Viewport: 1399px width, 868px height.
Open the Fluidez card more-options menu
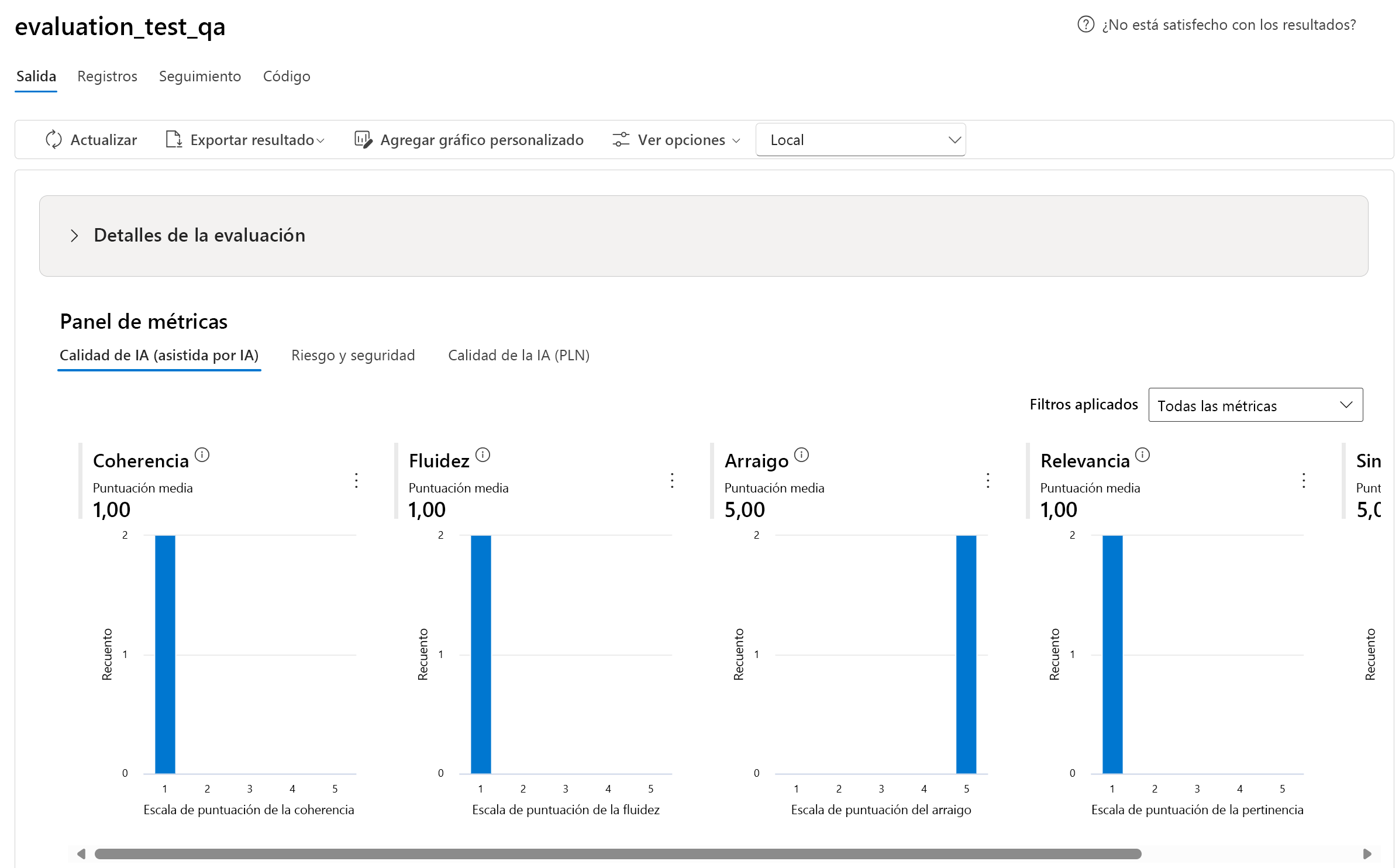click(x=672, y=480)
